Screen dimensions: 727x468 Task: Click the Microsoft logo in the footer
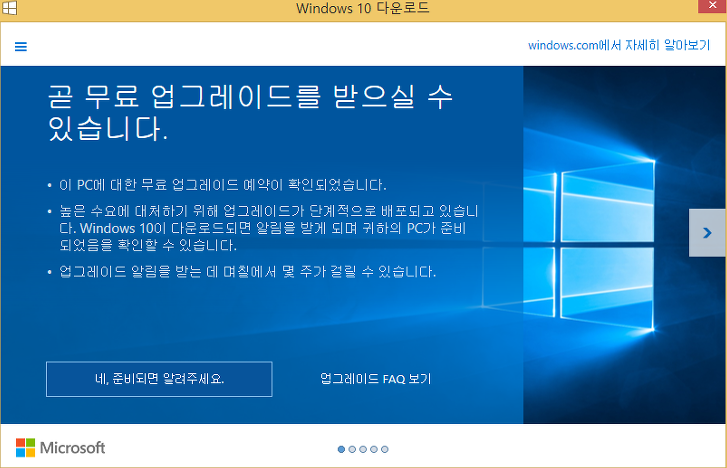(x=60, y=448)
